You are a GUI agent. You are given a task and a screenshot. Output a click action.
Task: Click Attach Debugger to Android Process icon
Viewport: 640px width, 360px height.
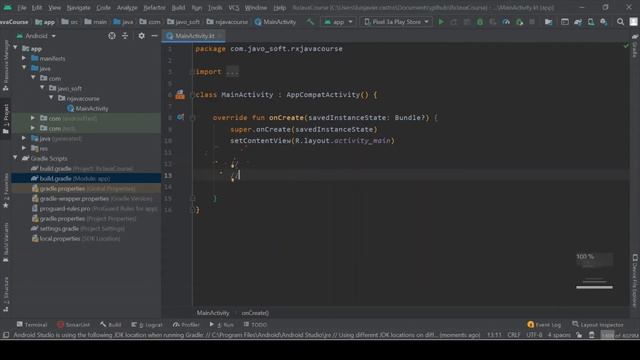[x=519, y=22]
